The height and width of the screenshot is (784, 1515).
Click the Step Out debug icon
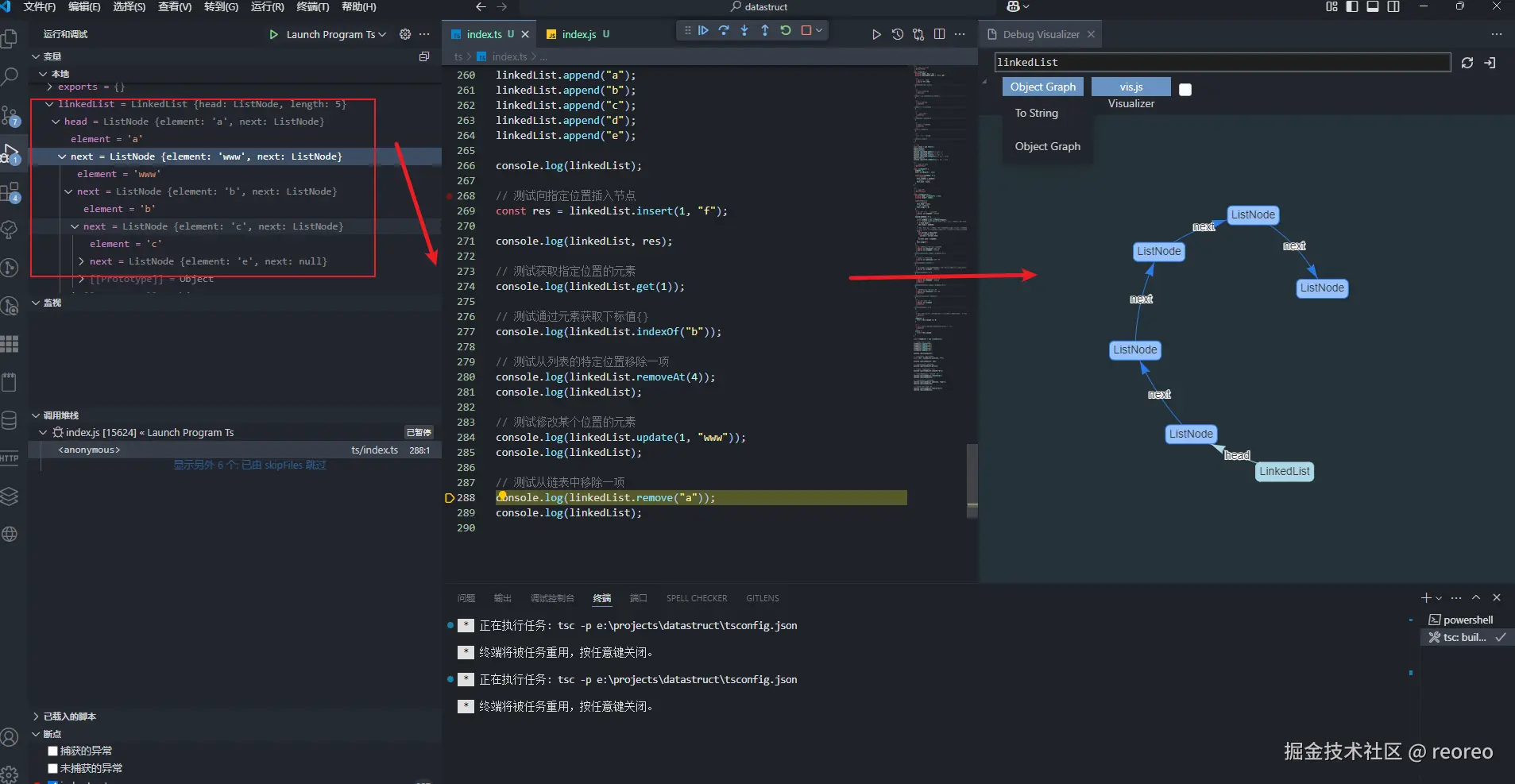pos(765,30)
